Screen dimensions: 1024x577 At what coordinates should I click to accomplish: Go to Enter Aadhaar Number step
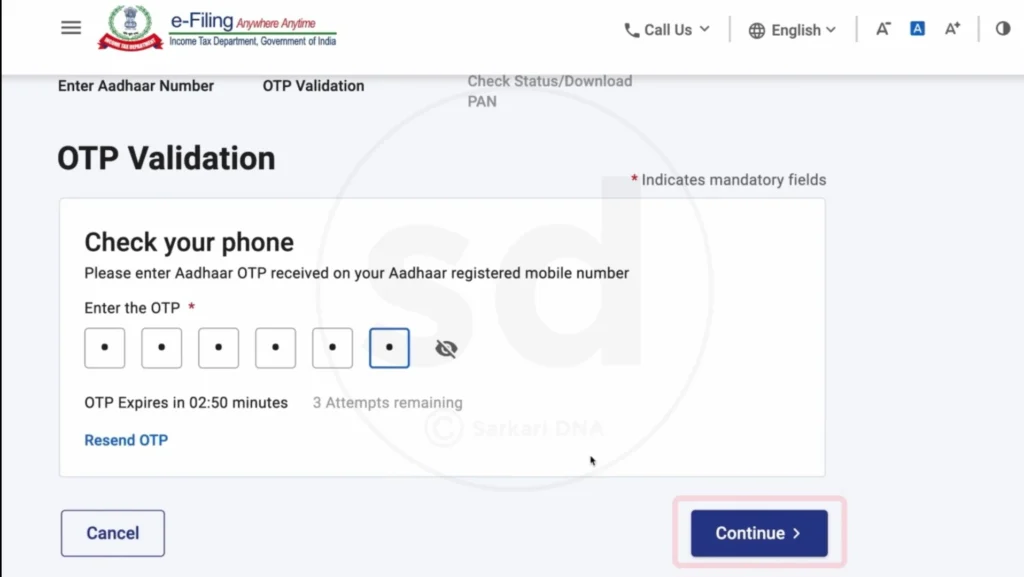tap(136, 86)
